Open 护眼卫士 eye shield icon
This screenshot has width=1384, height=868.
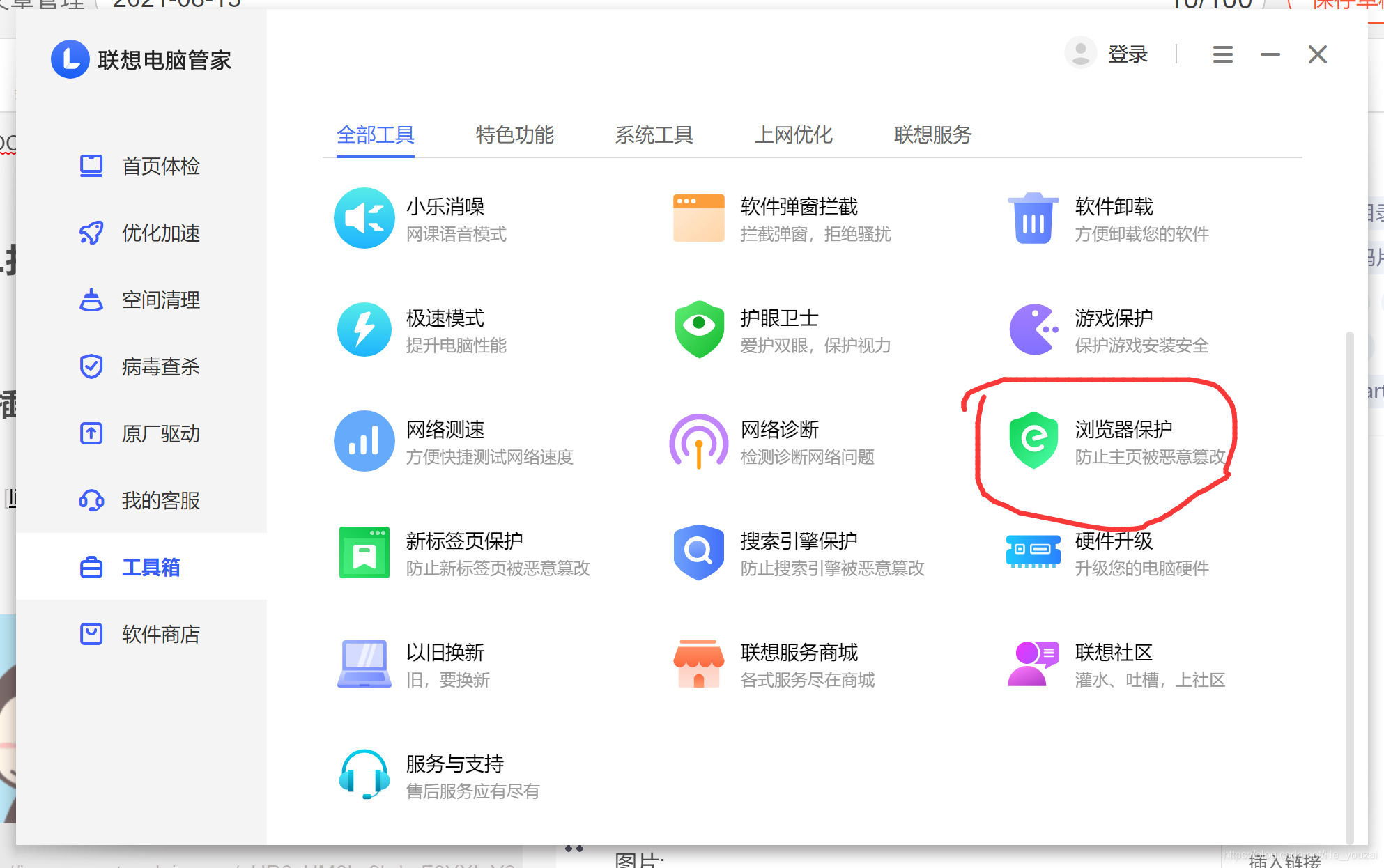click(699, 330)
